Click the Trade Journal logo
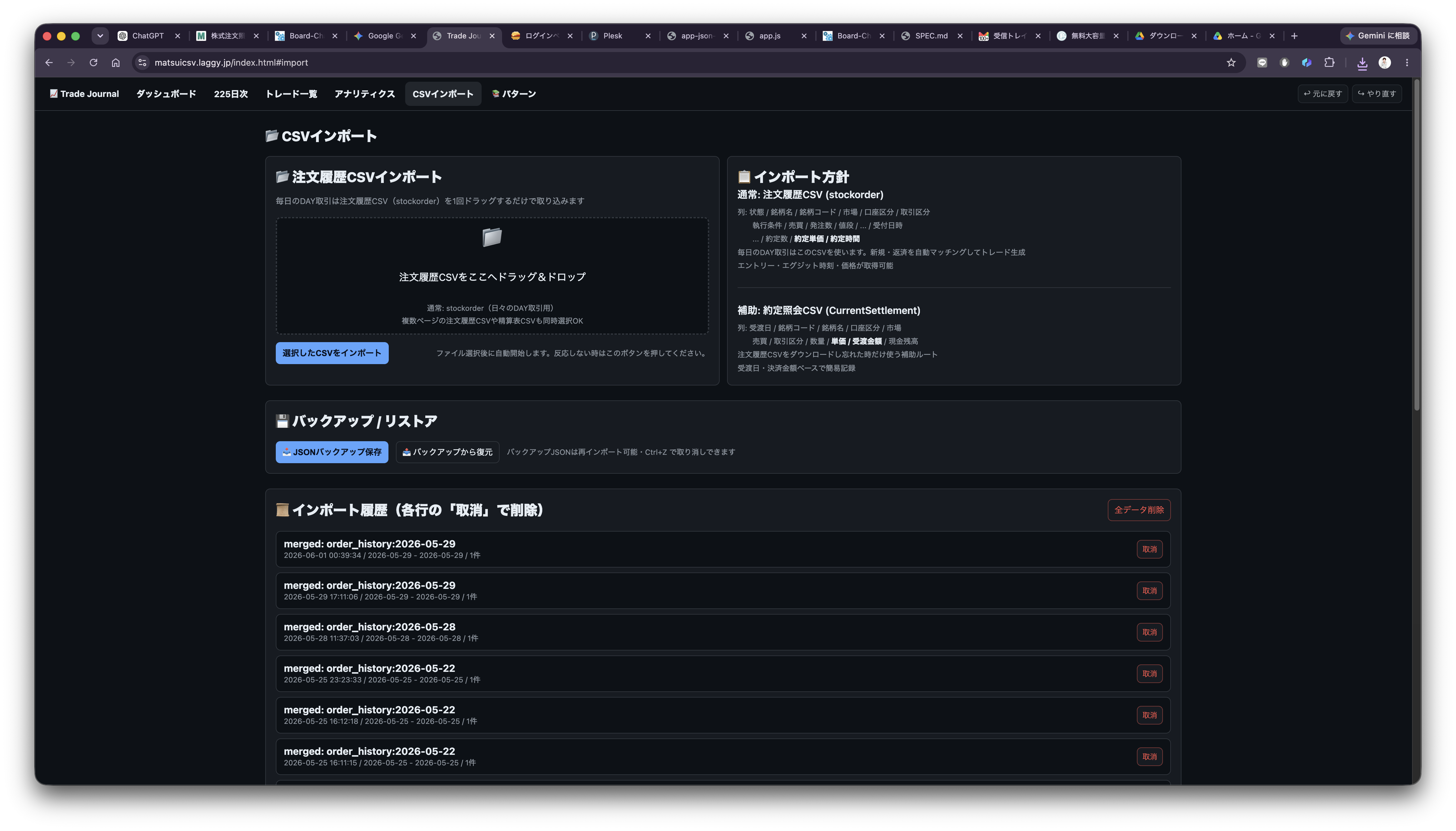 click(84, 94)
